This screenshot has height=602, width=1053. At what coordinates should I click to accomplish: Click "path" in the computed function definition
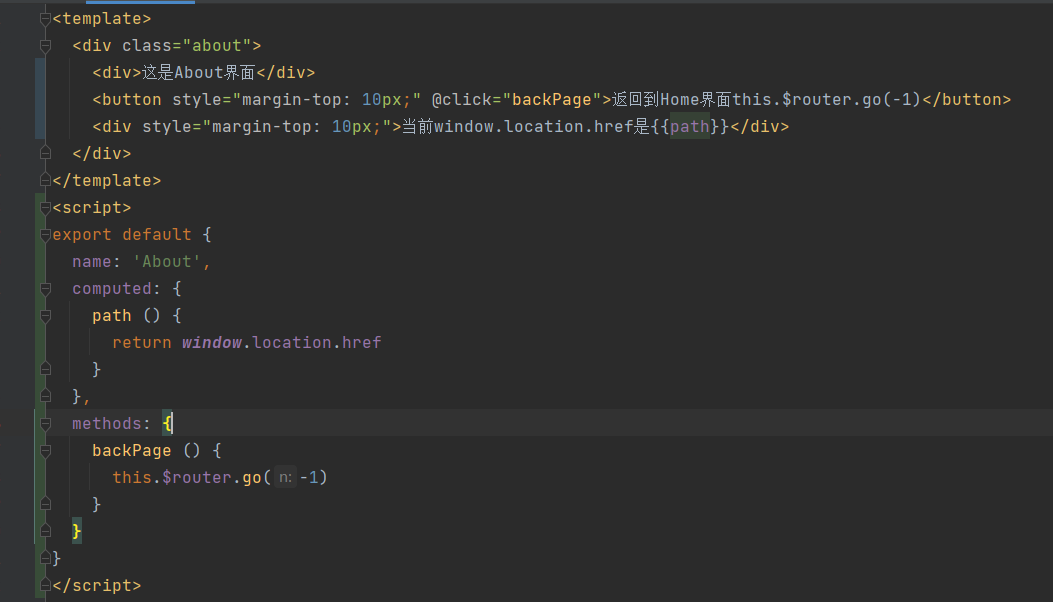point(111,315)
